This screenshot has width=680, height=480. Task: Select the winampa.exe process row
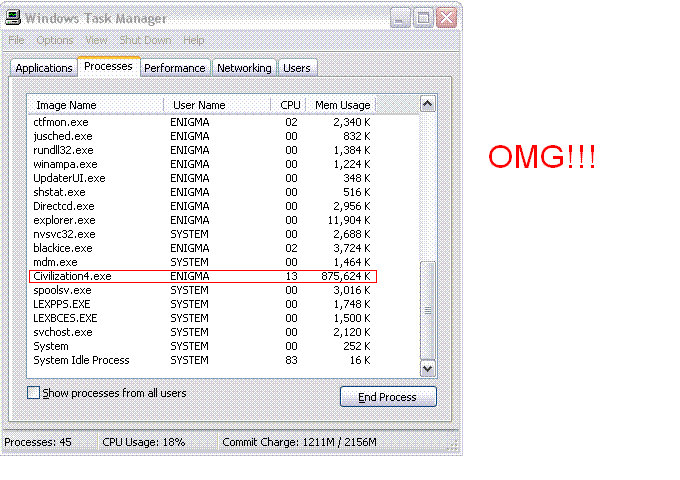pos(202,164)
